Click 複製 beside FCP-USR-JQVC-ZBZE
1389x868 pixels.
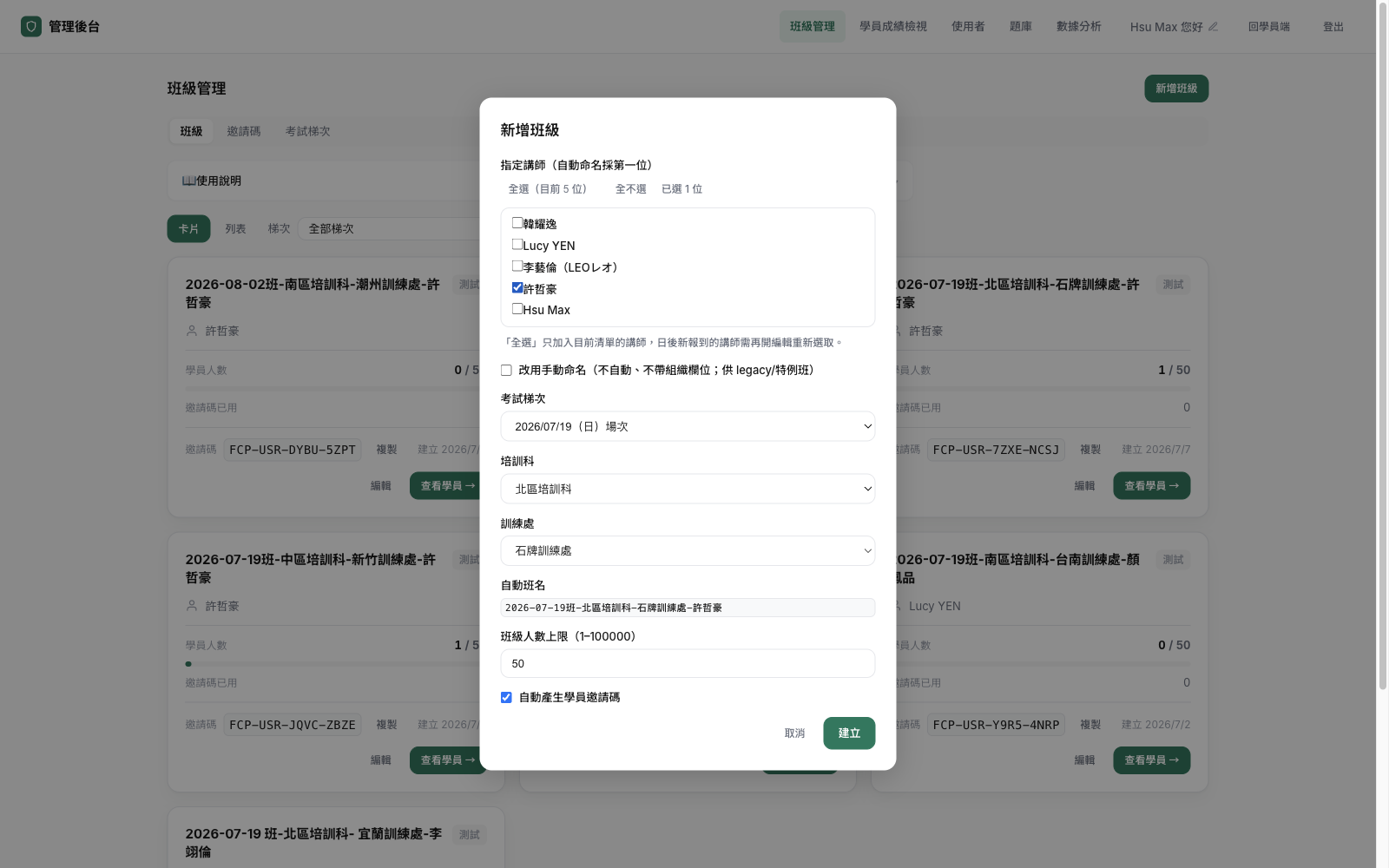(x=386, y=725)
